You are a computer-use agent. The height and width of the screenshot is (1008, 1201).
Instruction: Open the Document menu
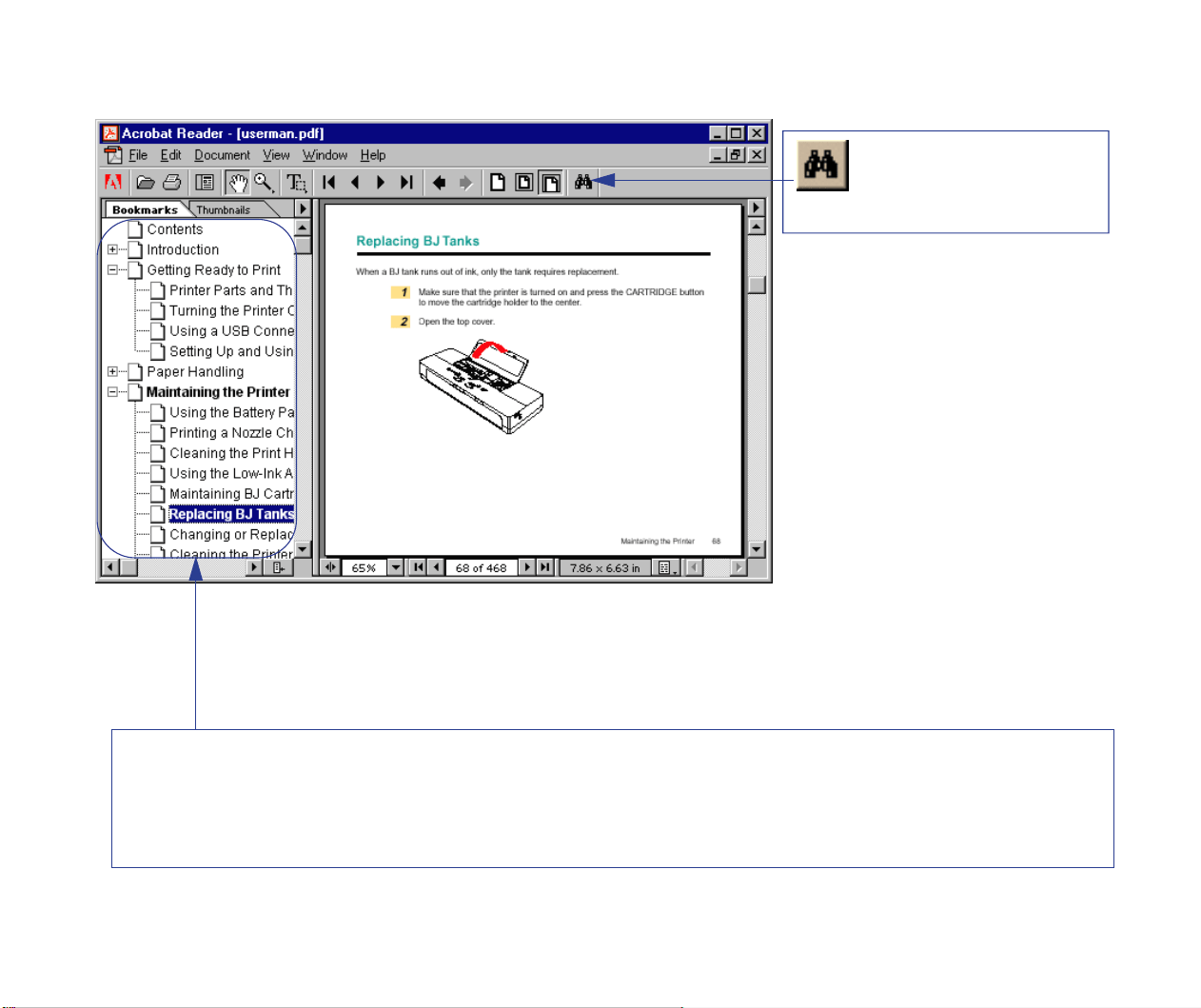coord(222,155)
